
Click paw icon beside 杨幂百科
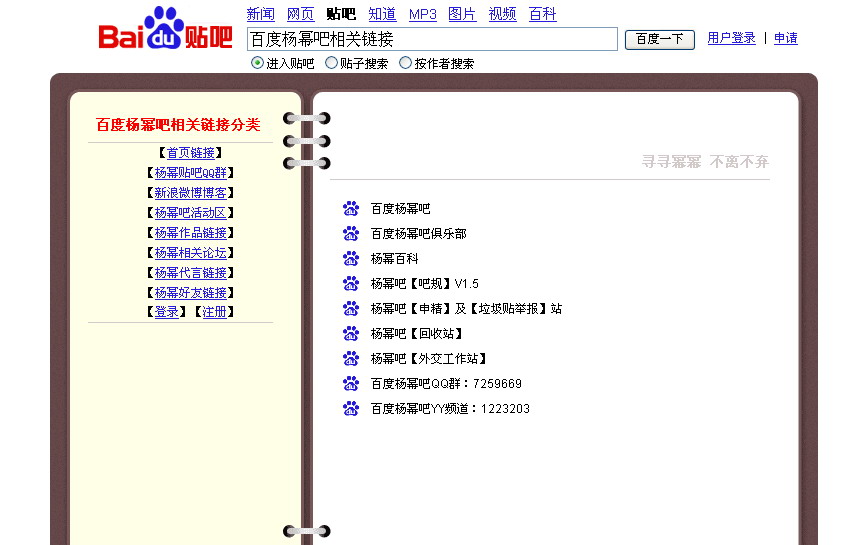(x=351, y=258)
